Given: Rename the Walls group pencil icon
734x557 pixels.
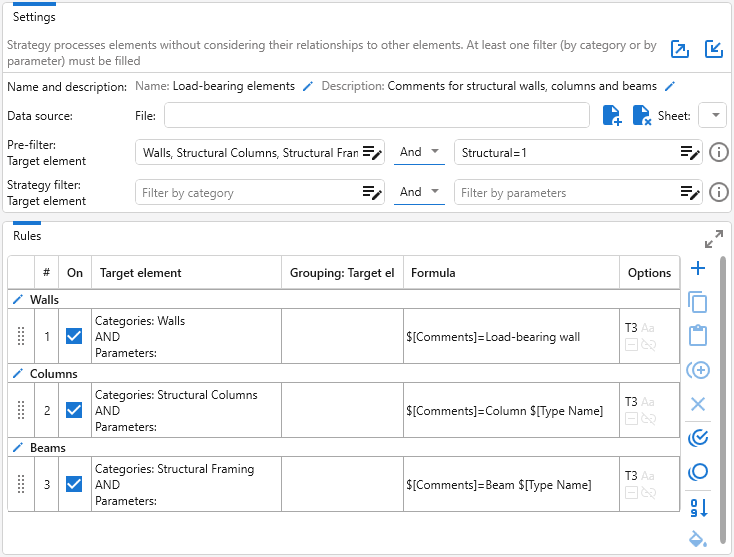Looking at the screenshot, I should (x=18, y=300).
